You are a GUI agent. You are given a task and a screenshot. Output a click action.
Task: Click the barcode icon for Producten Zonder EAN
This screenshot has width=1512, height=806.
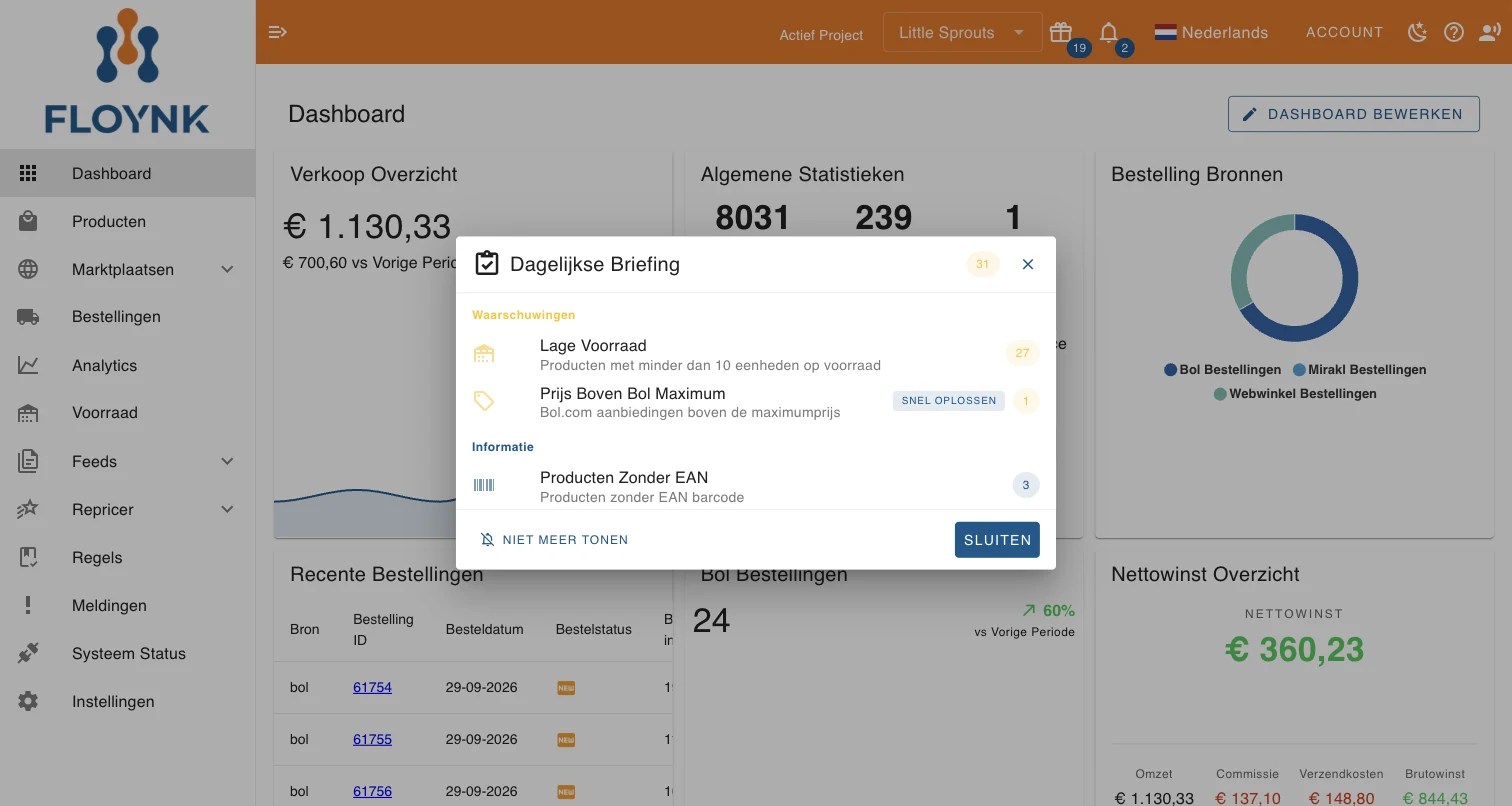(x=484, y=485)
